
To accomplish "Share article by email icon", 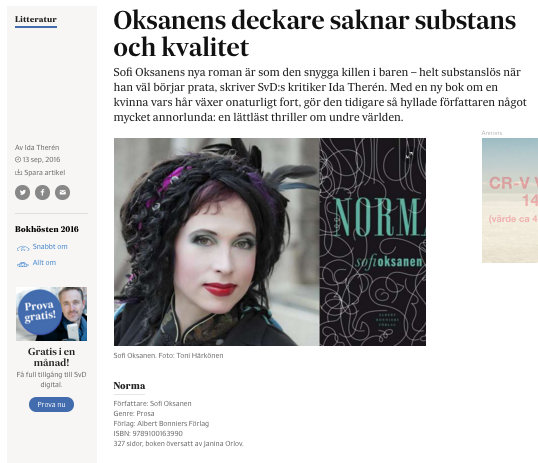I will point(62,192).
